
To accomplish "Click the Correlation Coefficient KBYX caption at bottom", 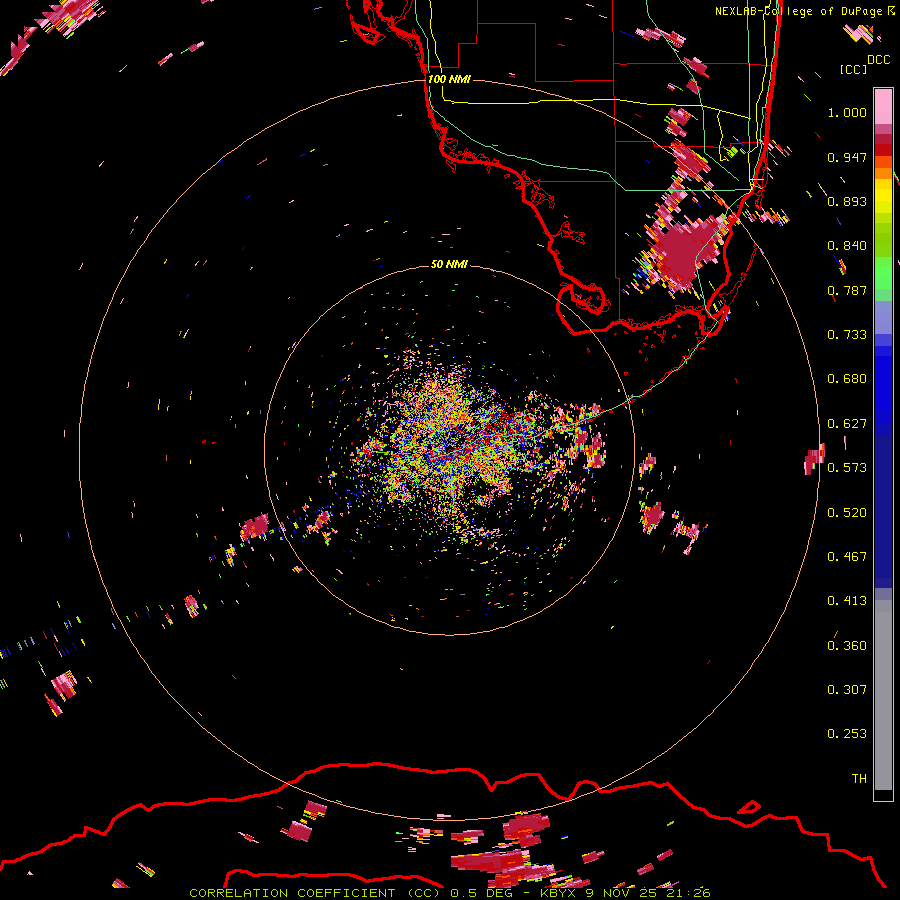I will click(x=450, y=893).
